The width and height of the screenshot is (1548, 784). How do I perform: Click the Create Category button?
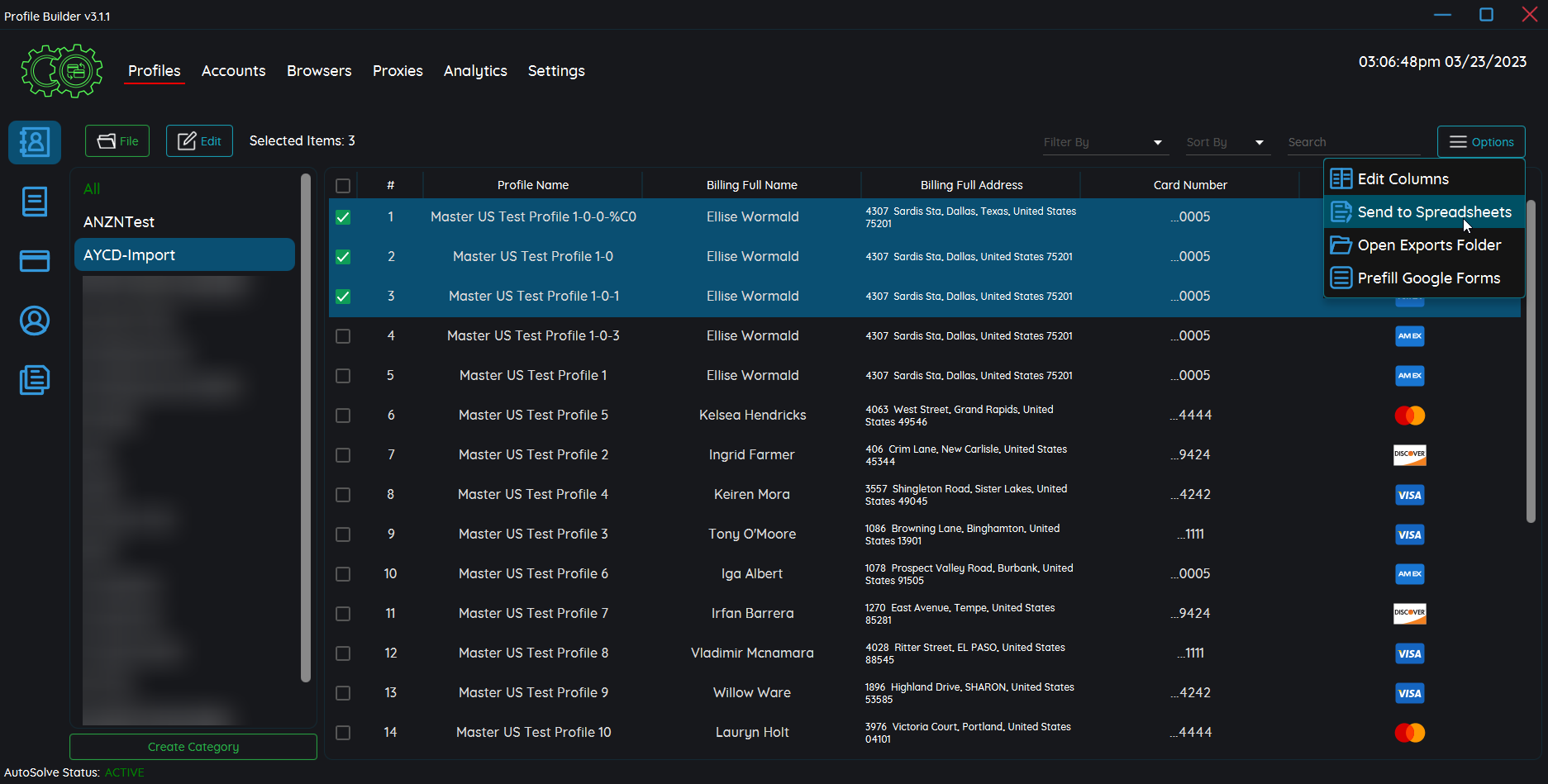click(193, 747)
